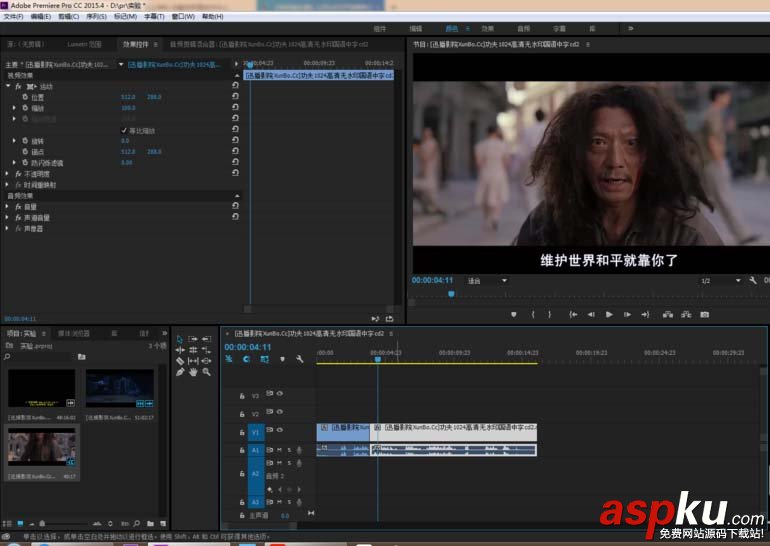770x546 pixels.
Task: Expand the 不透明度 opacity effect
Action: tap(9, 173)
